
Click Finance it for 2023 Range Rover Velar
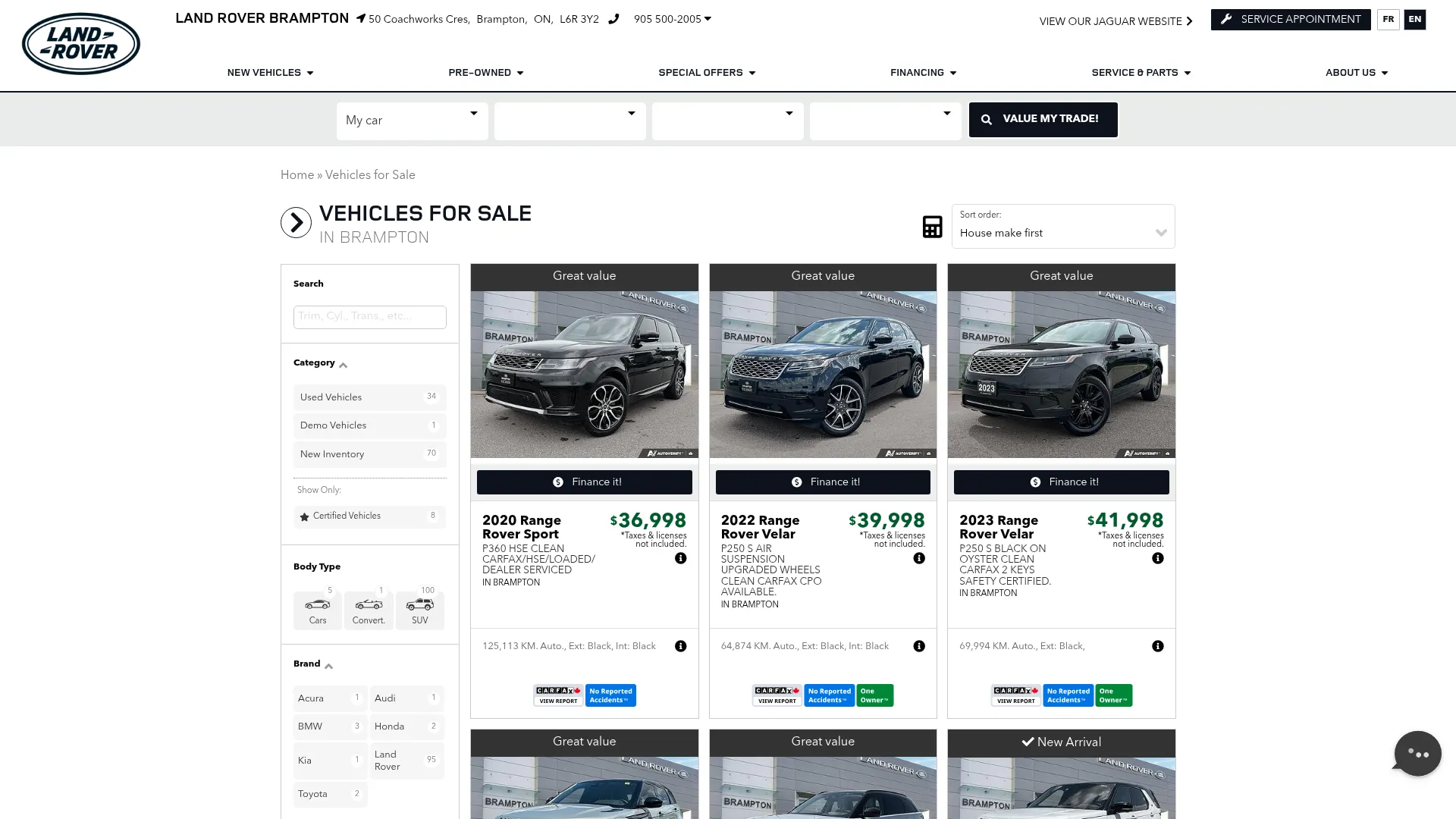coord(1062,482)
